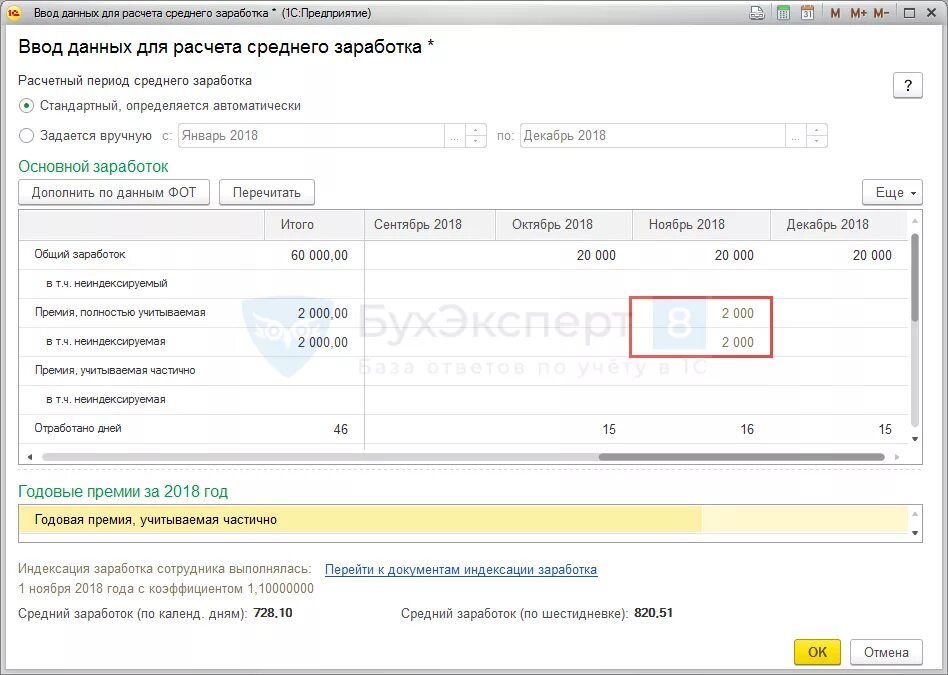Click the M+ memory add button

(x=859, y=13)
